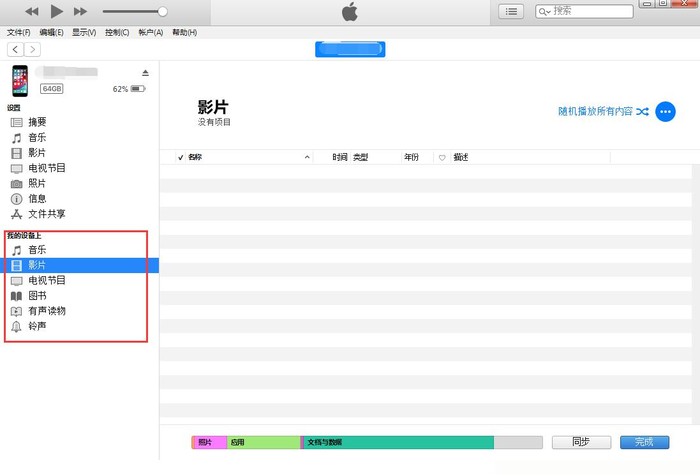The image size is (700, 476).
Task: Open the 帮助(H) menu
Action: click(184, 32)
